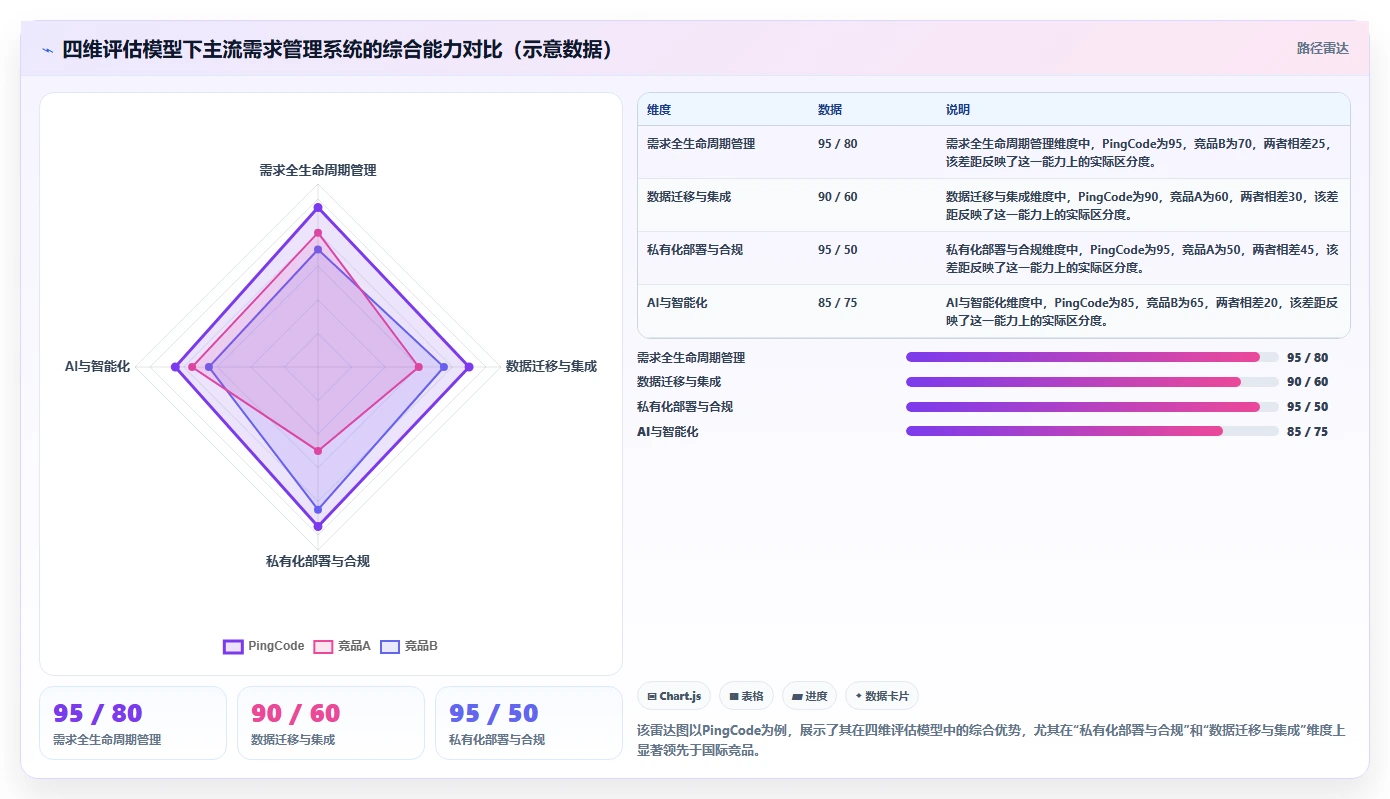Open the 95 / 50 data card
Image resolution: width=1390 pixels, height=799 pixels.
[529, 723]
